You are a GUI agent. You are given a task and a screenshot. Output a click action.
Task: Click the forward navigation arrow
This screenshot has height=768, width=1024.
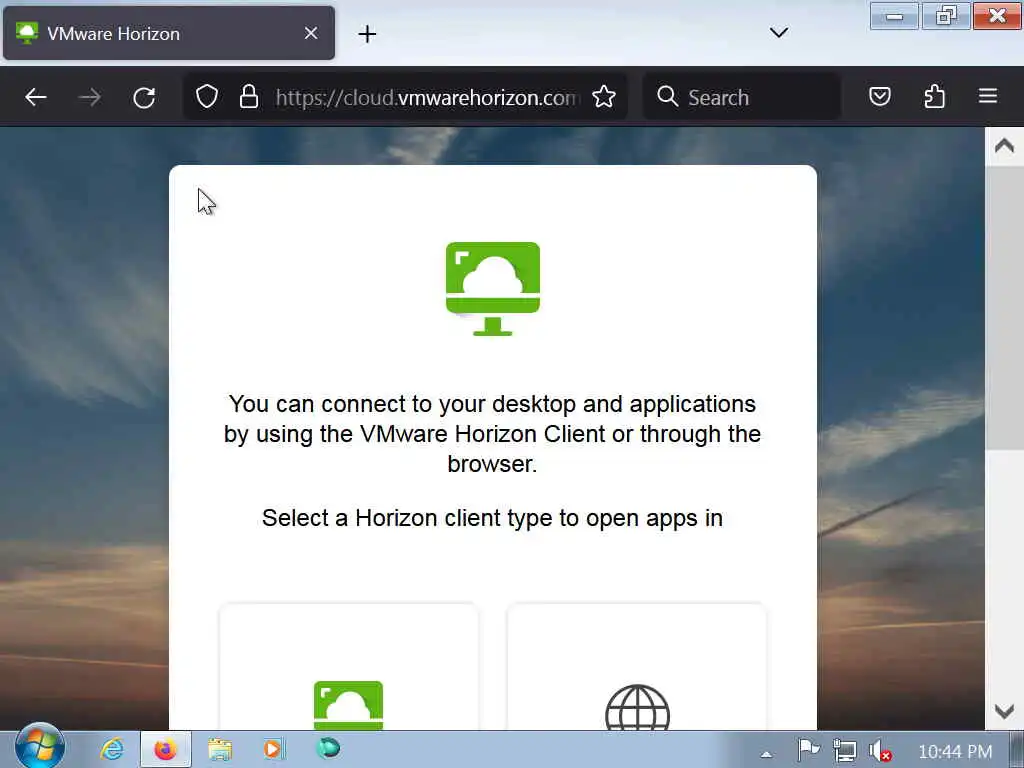tap(90, 97)
